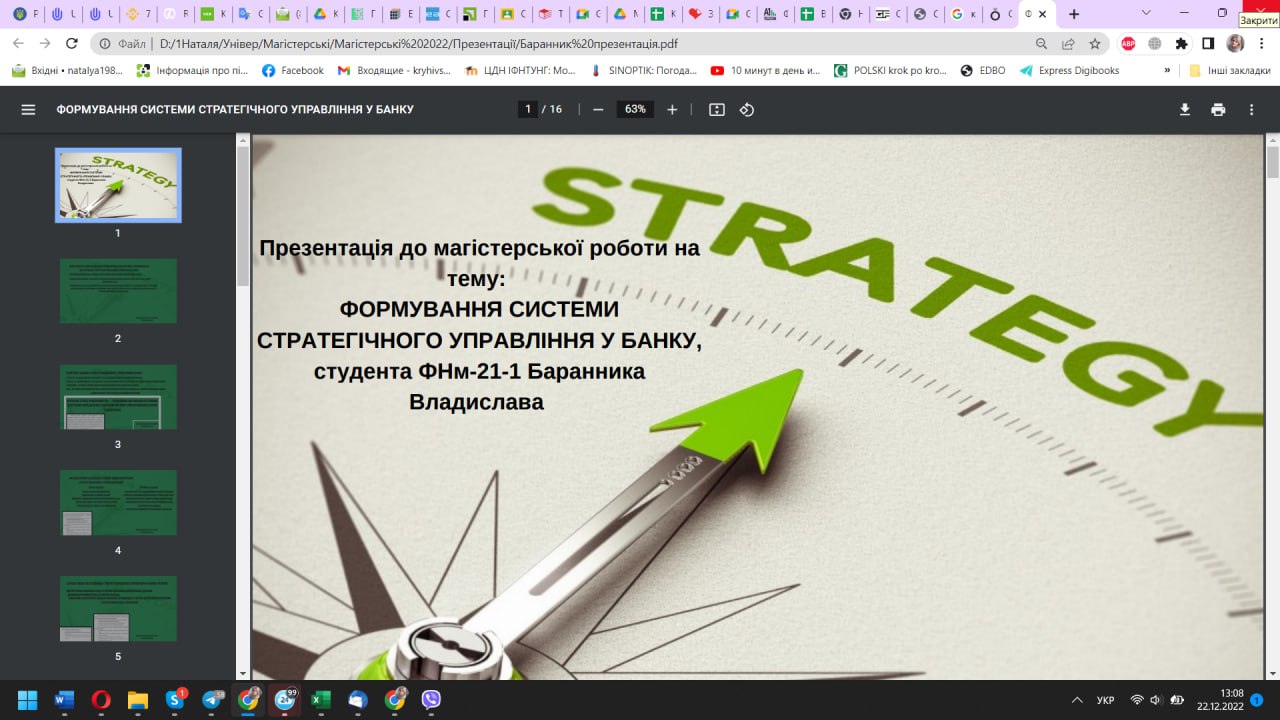Rotate the PDF counterclockwise
This screenshot has height=720, width=1280.
coord(746,109)
